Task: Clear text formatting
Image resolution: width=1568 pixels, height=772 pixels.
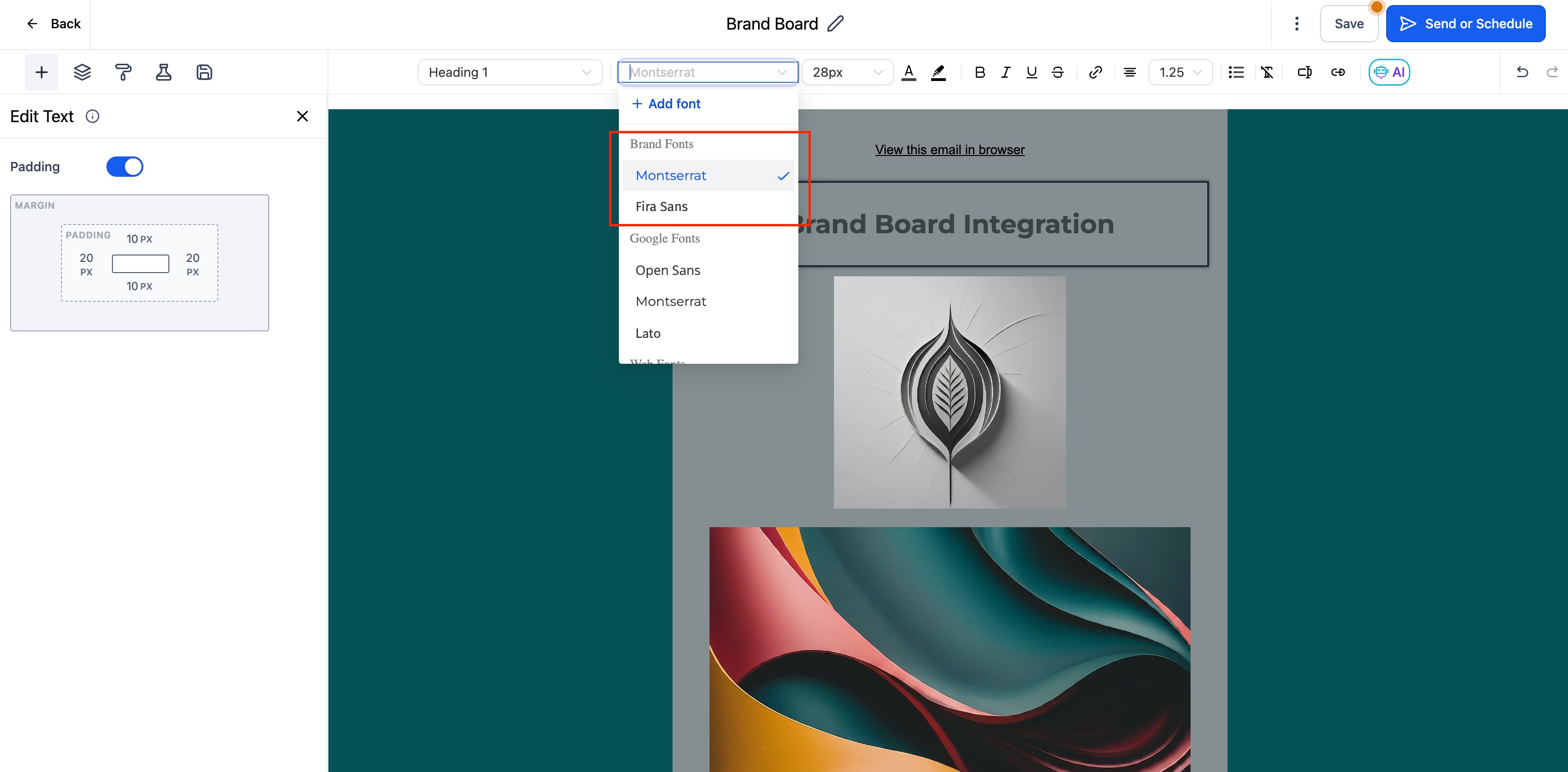Action: click(x=1267, y=72)
